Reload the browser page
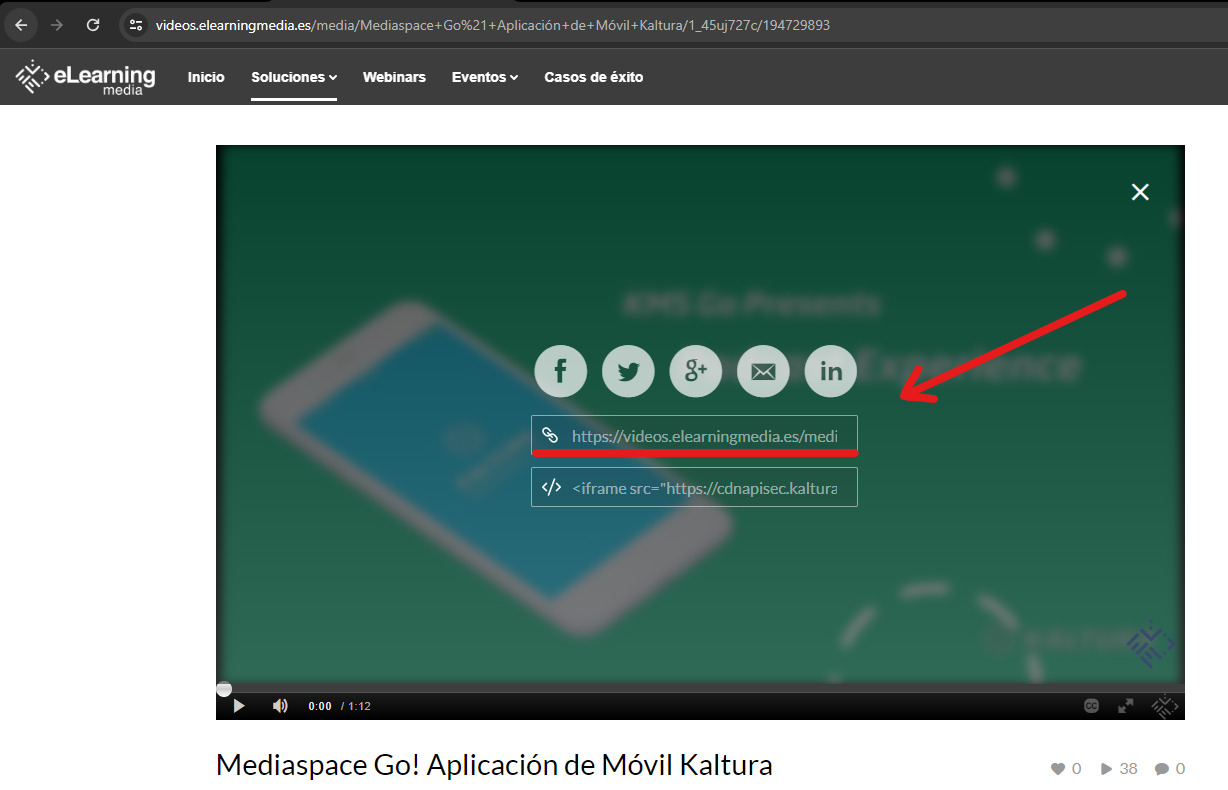Screen dimensions: 1228x790 click(x=93, y=25)
